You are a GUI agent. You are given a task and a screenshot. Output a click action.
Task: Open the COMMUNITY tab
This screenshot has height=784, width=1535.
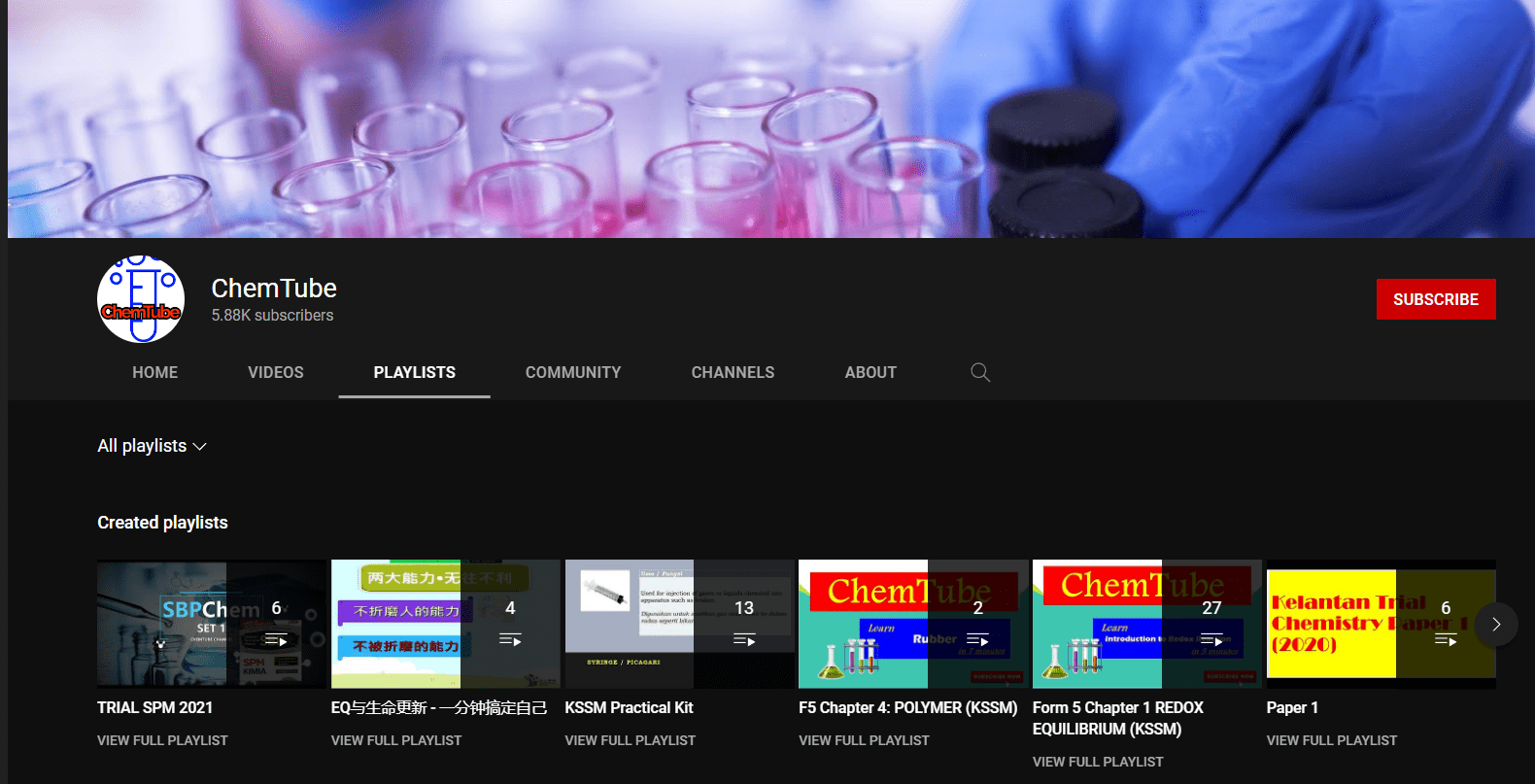pyautogui.click(x=573, y=372)
